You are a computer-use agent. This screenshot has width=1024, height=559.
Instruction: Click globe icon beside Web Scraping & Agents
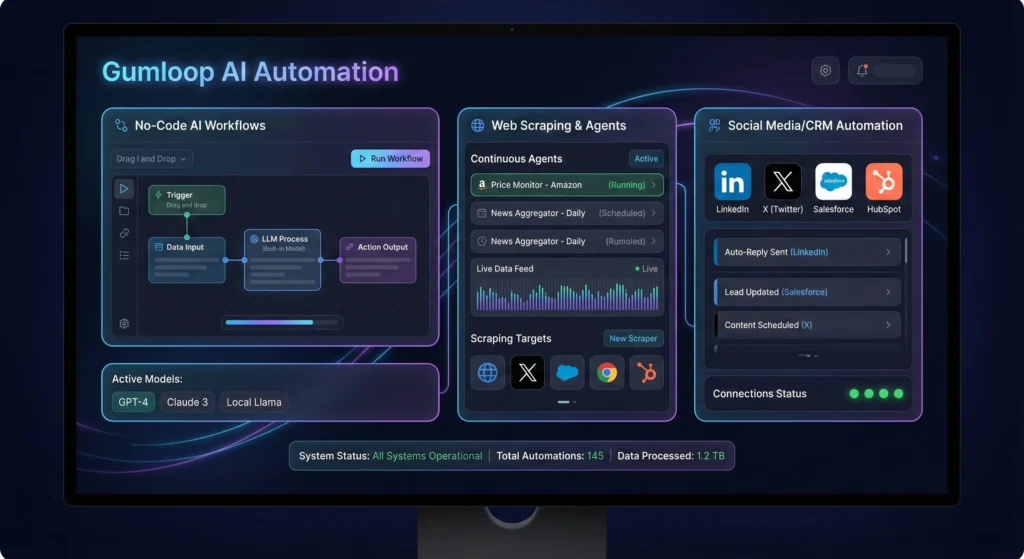[x=477, y=125]
